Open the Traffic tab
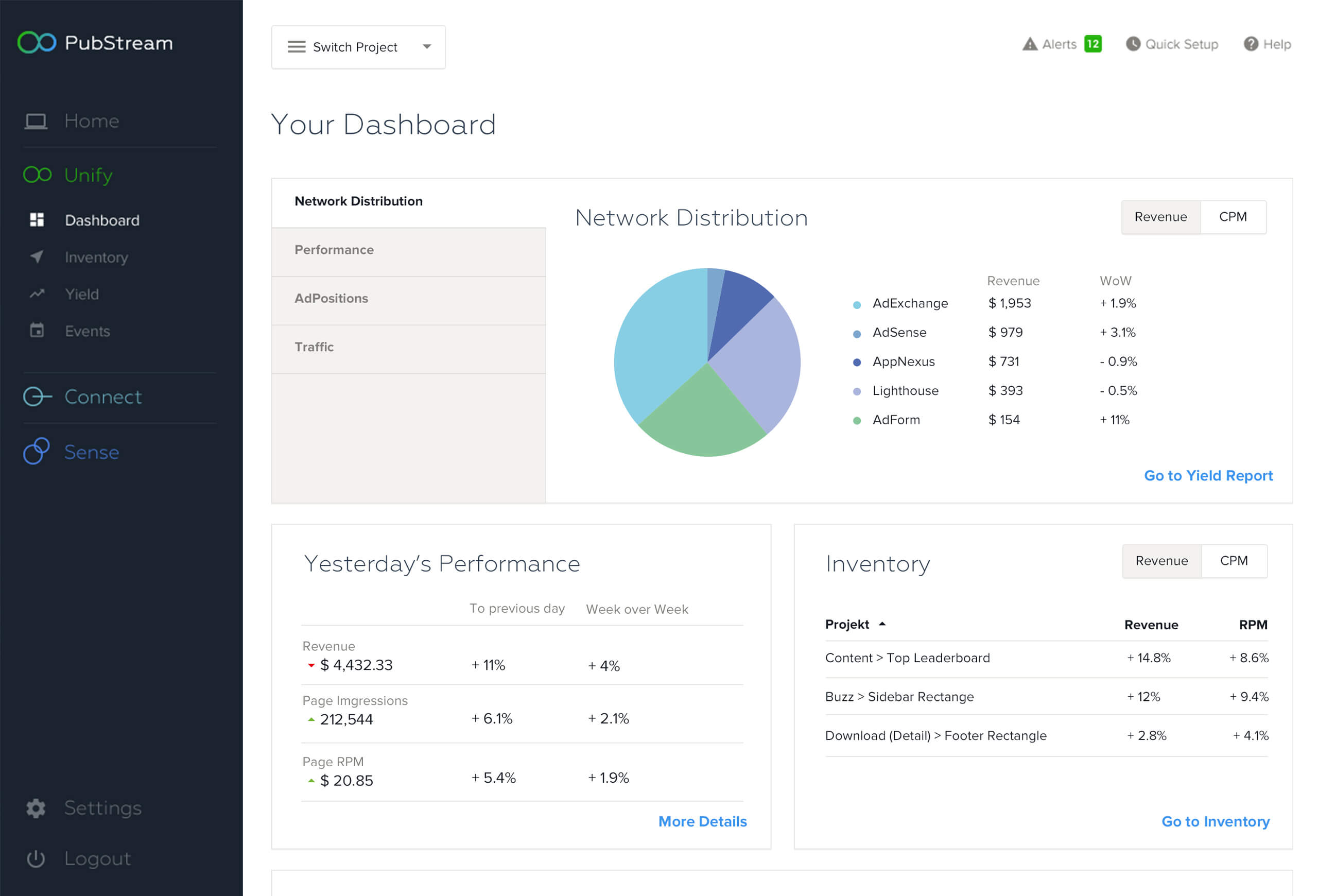The image size is (1318, 896). coord(408,348)
